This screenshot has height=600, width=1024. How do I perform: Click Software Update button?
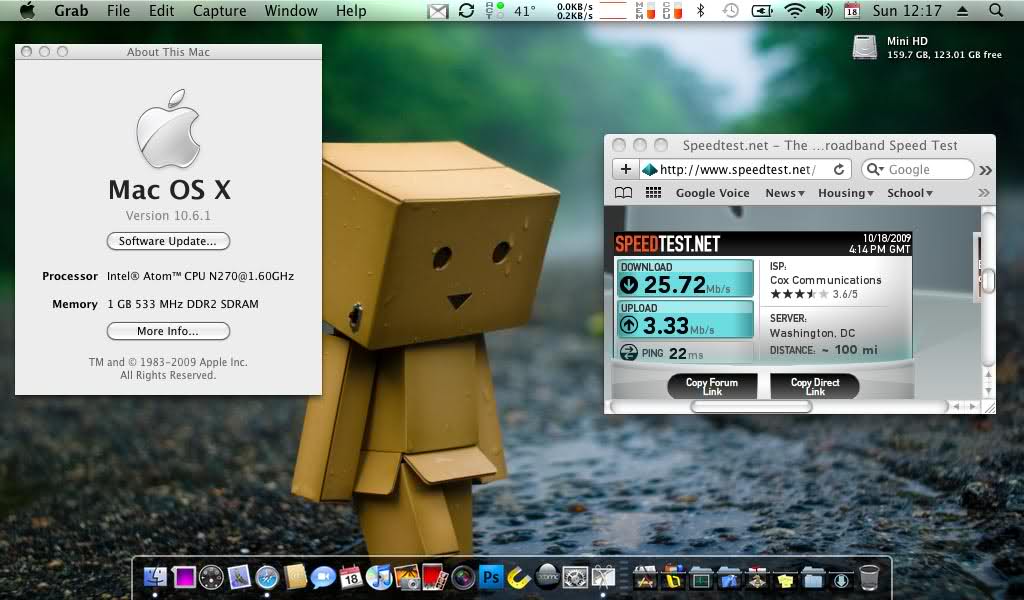click(168, 241)
